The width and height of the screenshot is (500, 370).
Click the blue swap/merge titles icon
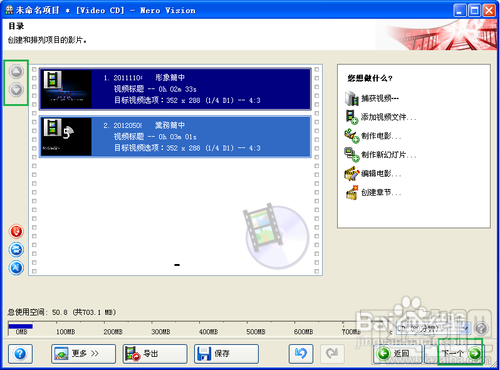(16, 249)
